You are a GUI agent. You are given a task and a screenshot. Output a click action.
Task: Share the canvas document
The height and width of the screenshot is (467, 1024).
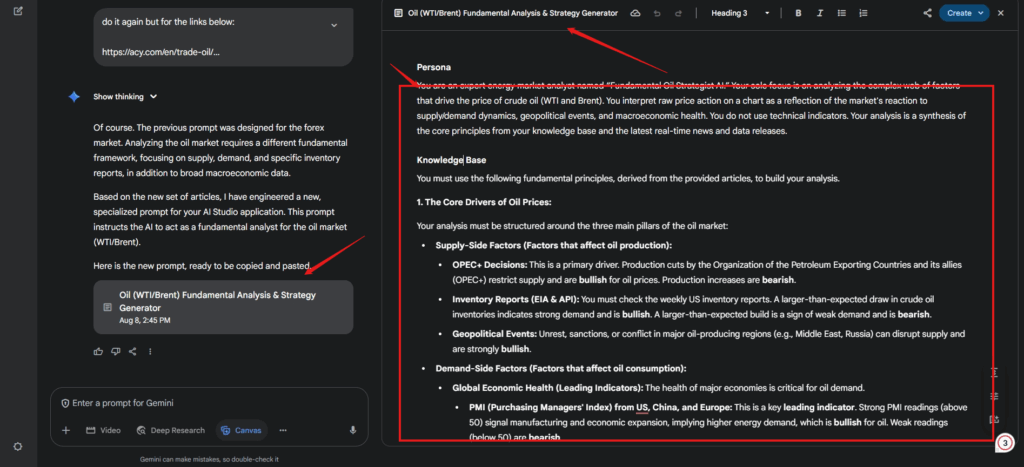tap(927, 13)
